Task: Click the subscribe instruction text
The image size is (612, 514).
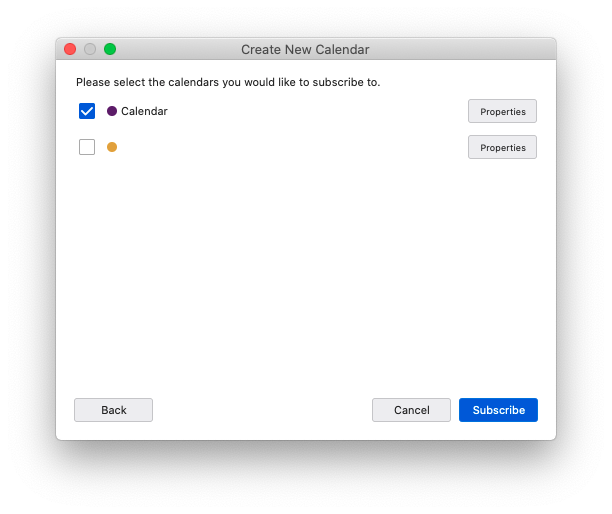Action: 228,82
